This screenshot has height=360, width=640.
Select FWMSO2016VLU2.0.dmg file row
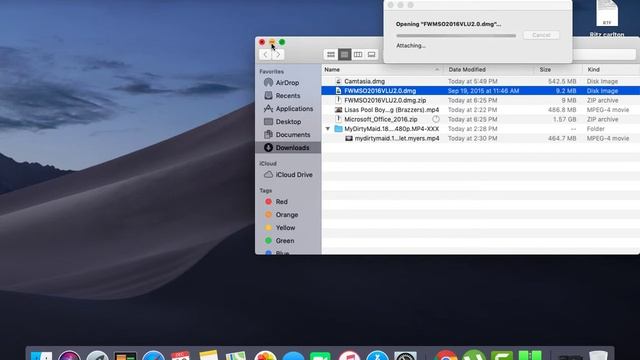click(x=481, y=91)
